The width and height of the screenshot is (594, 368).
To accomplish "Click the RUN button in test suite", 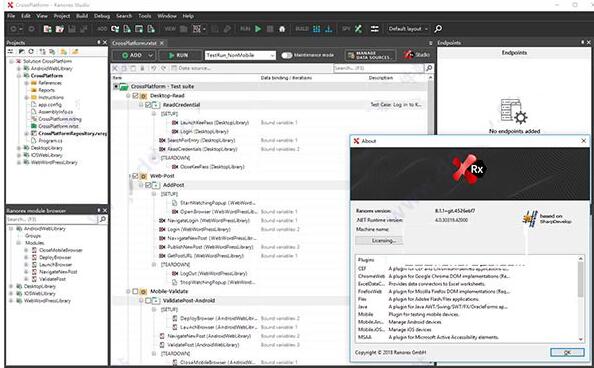I will click(180, 55).
